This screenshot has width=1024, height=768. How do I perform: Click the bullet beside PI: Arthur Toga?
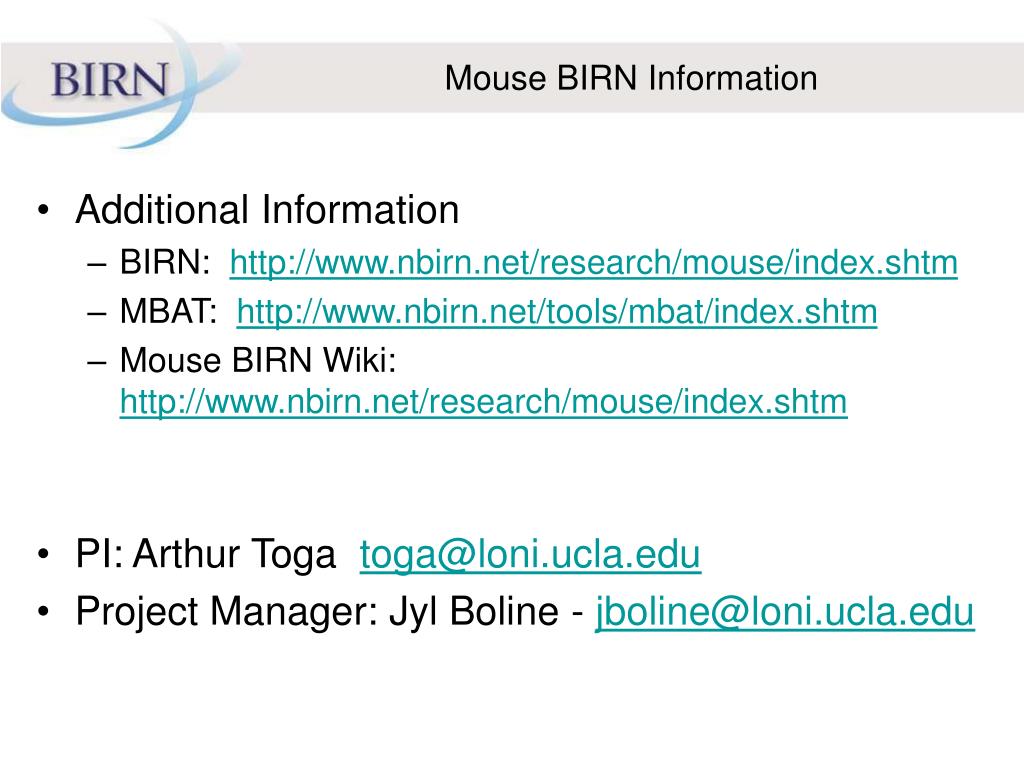pos(43,554)
